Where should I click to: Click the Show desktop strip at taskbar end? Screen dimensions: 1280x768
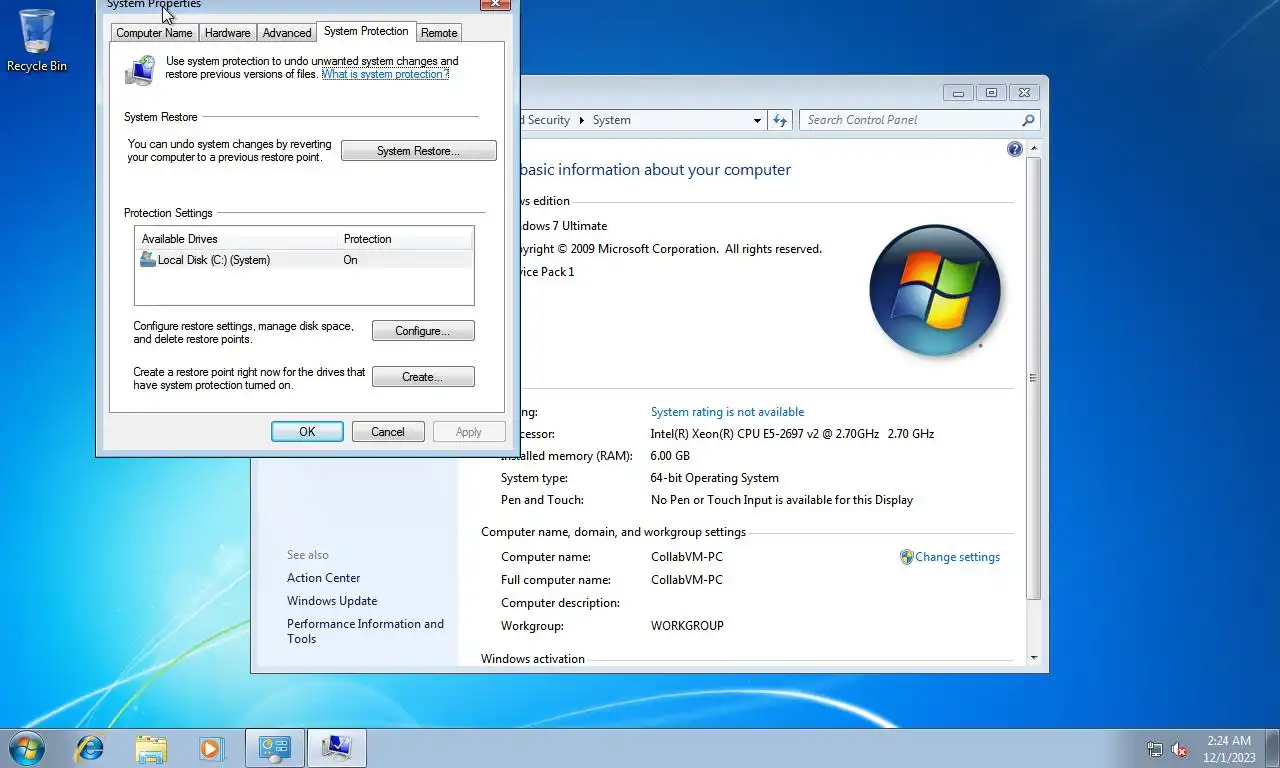pyautogui.click(x=1273, y=749)
